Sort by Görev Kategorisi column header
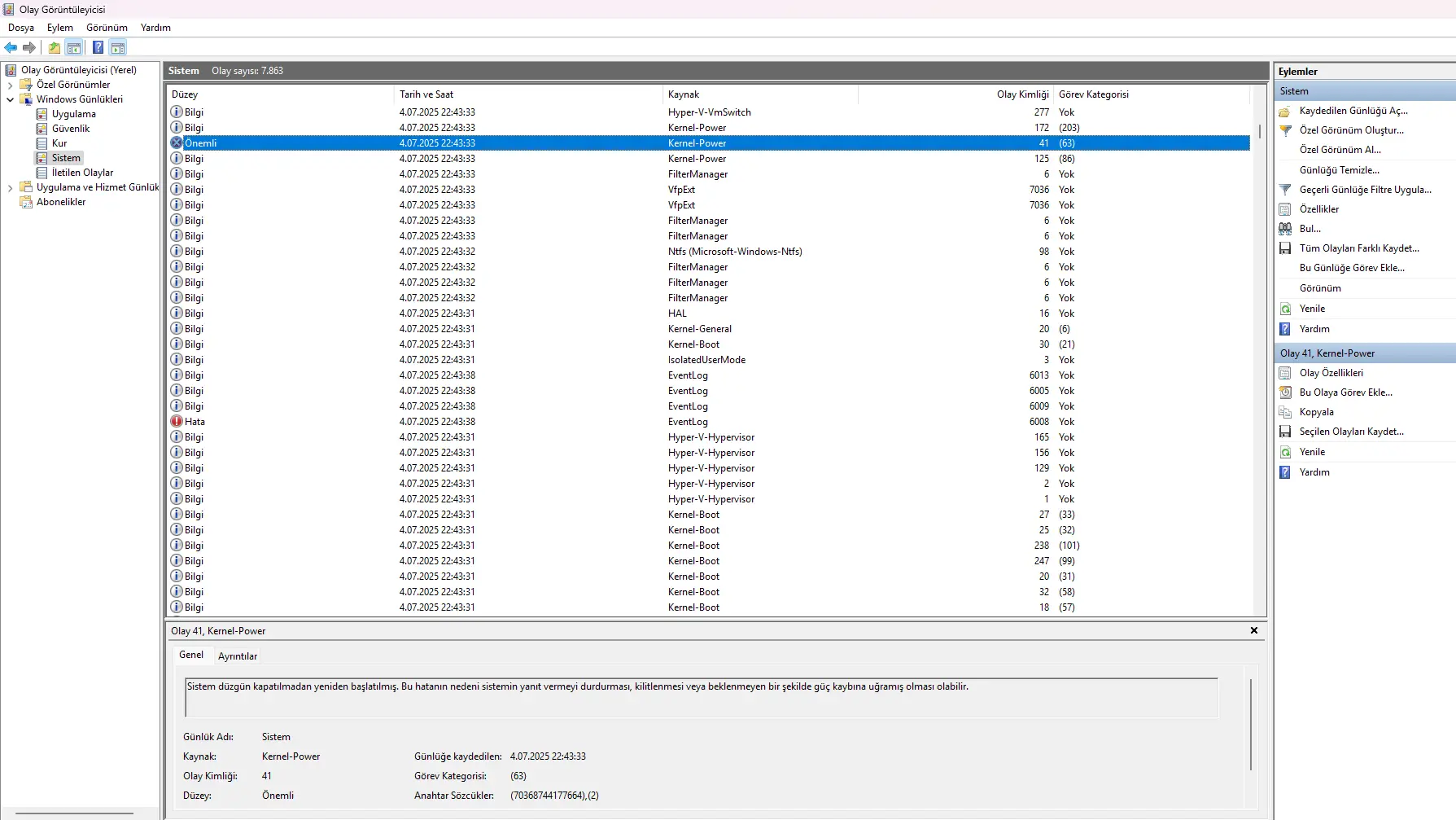Viewport: 1456px width, 820px height. pyautogui.click(x=1151, y=94)
